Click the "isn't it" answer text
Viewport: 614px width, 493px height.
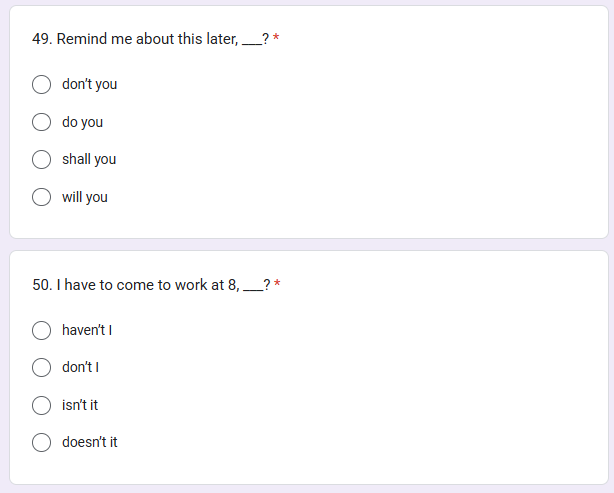point(80,405)
